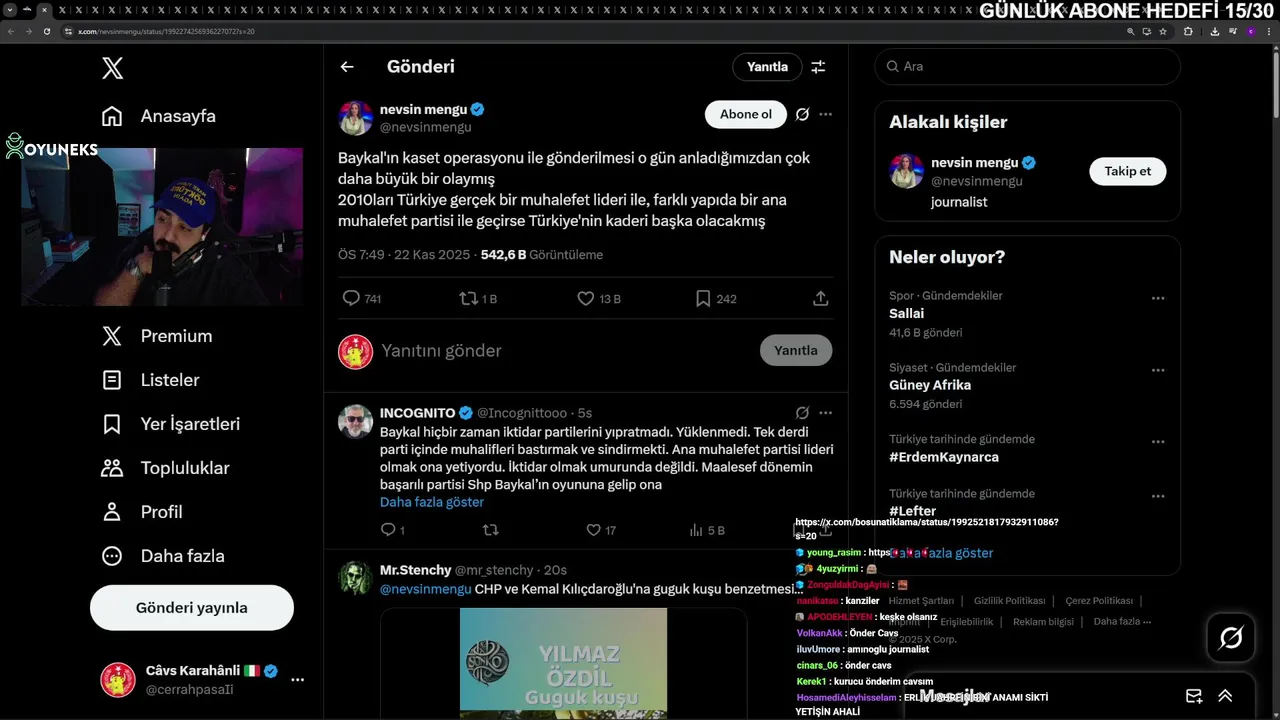Screen dimensions: 1280x720
Task: Open INCOGNITO profile avatar
Action: (355, 421)
